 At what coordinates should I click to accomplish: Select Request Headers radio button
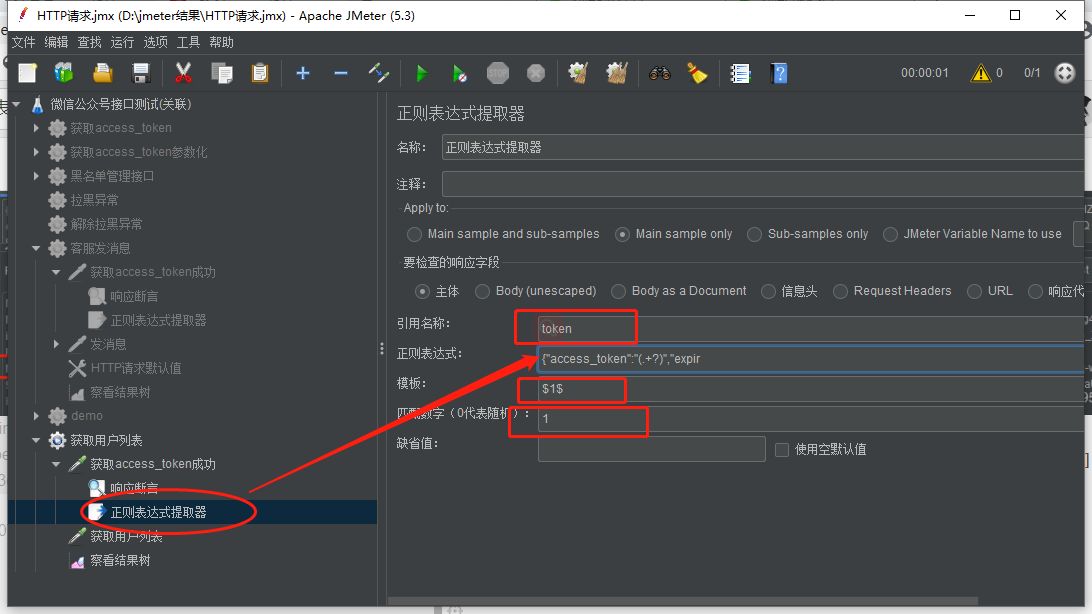click(x=841, y=291)
